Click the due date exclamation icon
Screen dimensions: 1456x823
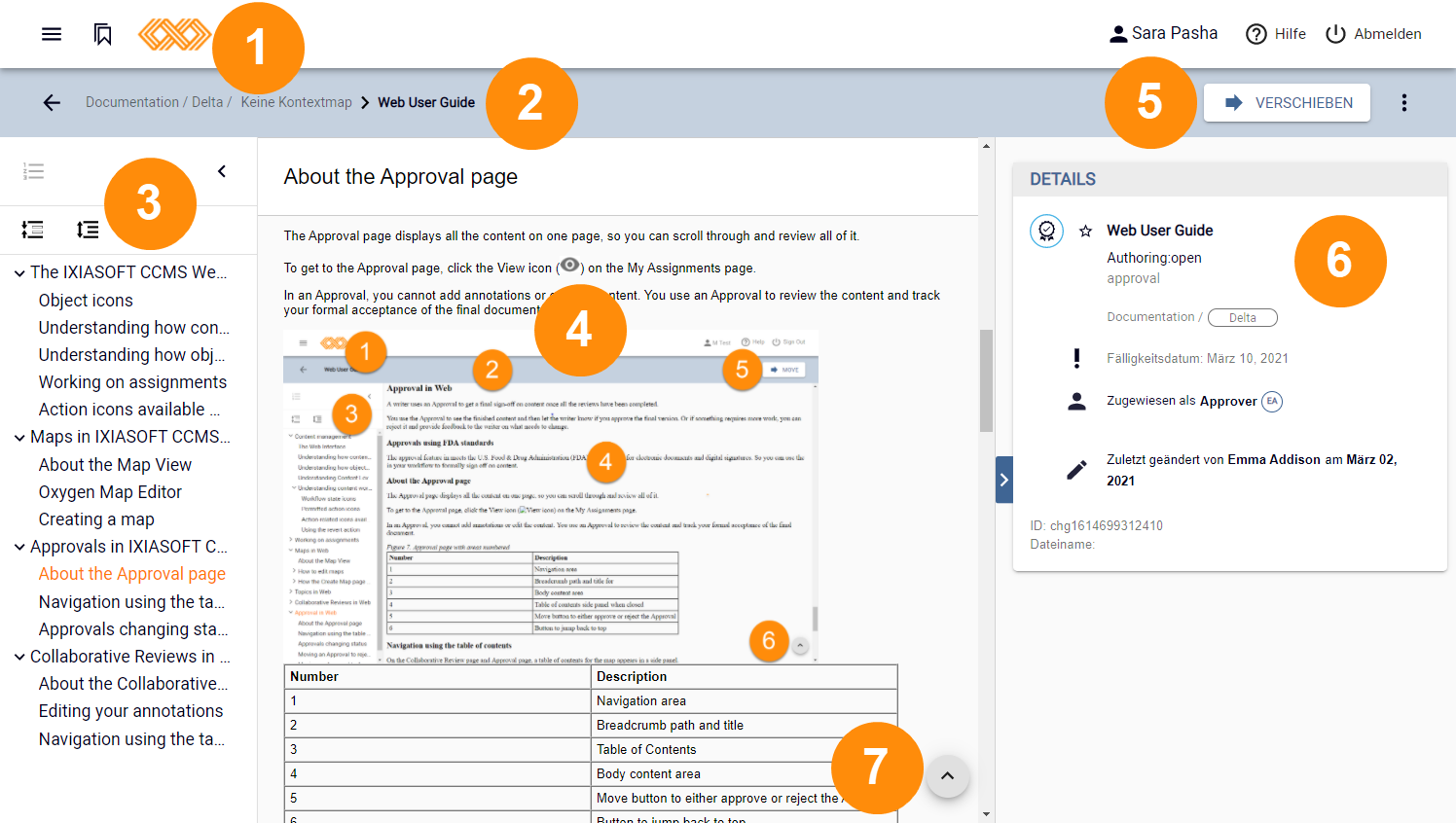coord(1076,358)
